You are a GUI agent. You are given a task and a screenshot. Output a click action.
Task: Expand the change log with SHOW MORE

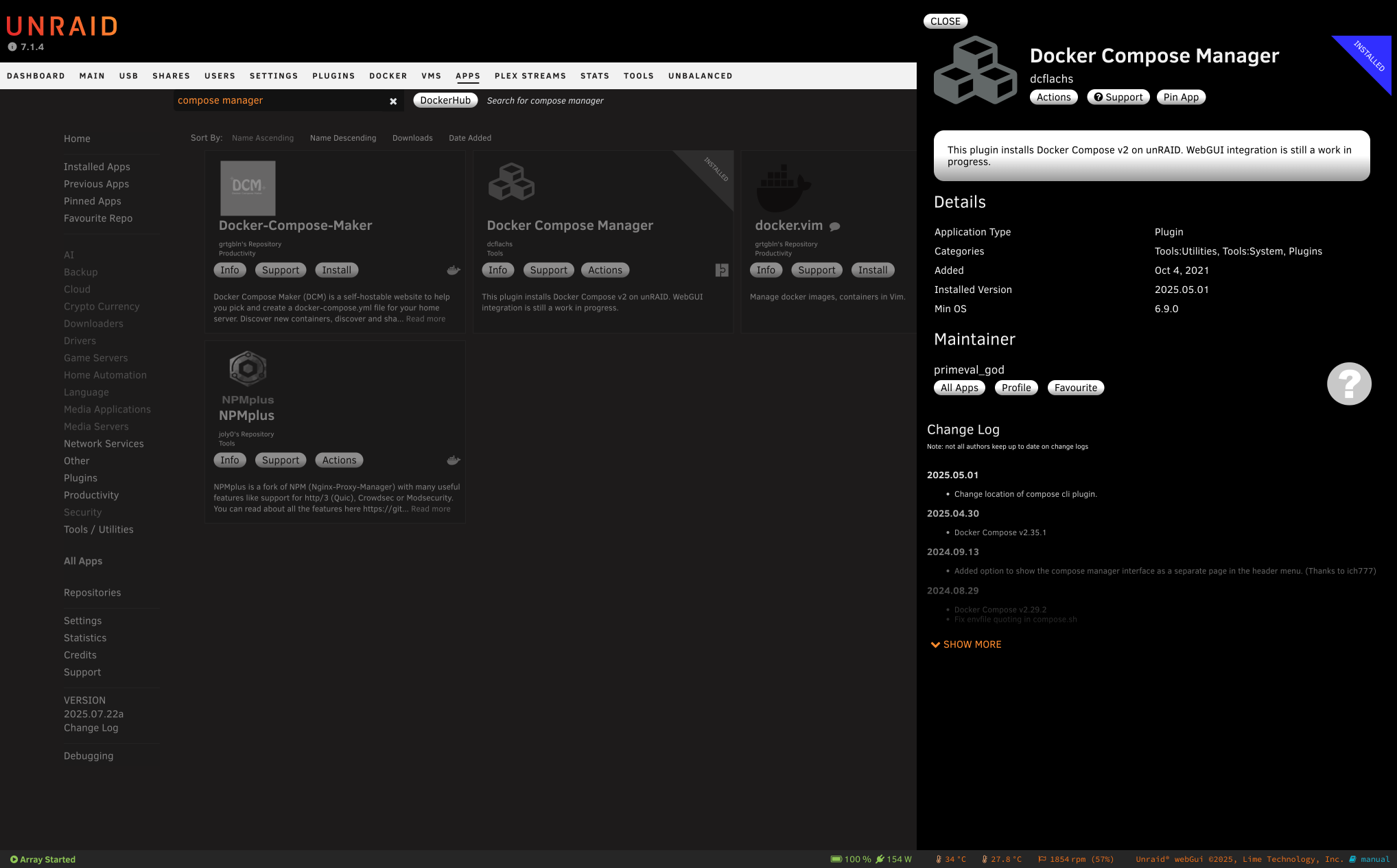[966, 644]
